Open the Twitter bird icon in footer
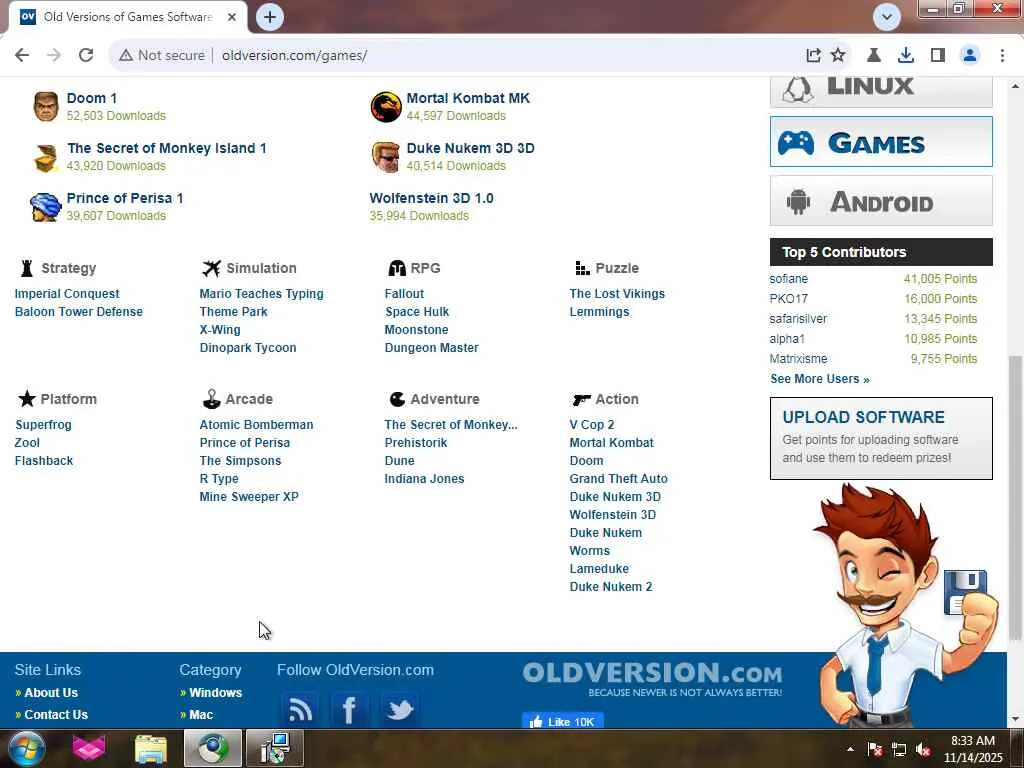 click(400, 709)
